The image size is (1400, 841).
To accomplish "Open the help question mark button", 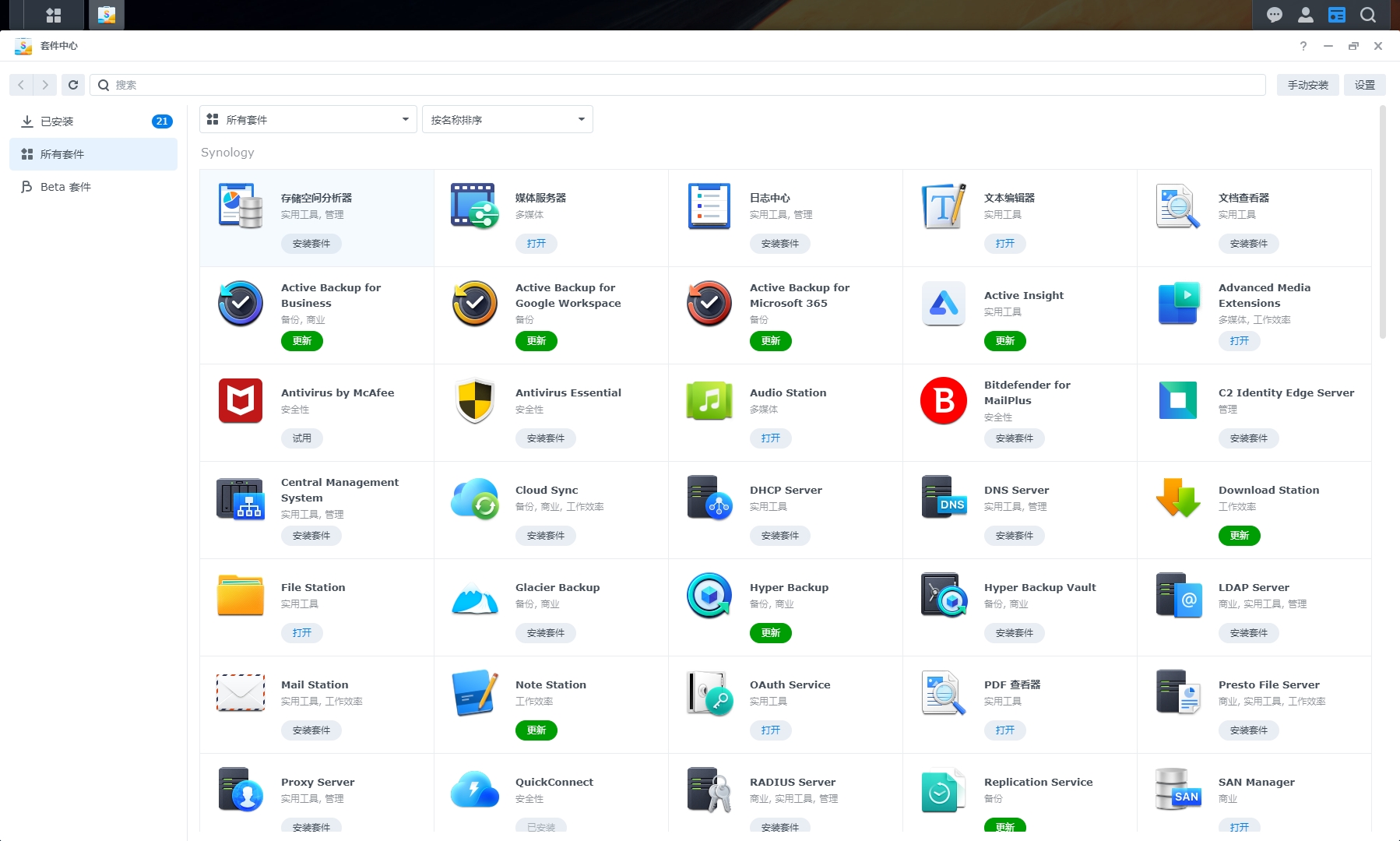I will (x=1303, y=46).
